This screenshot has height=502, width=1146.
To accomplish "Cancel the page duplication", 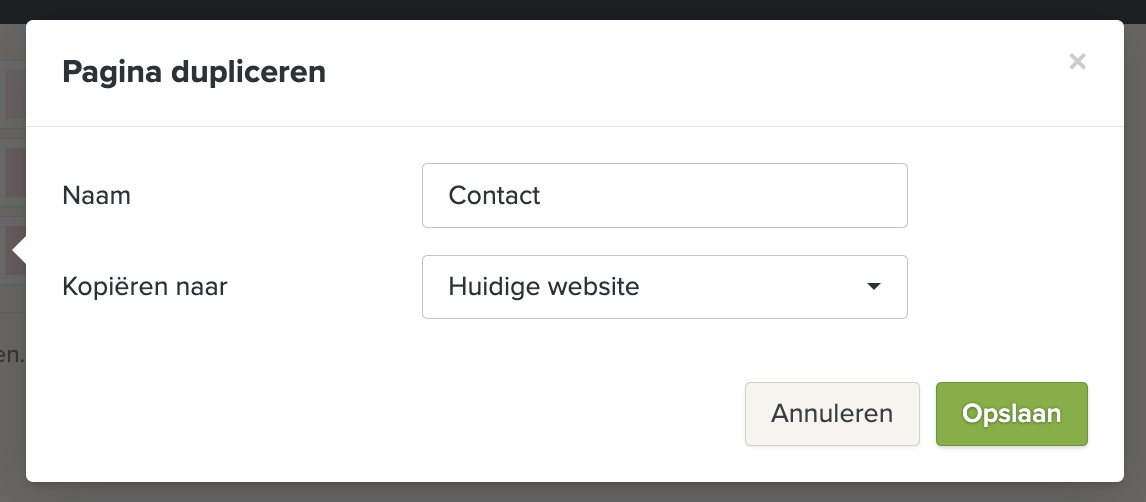I will click(831, 414).
